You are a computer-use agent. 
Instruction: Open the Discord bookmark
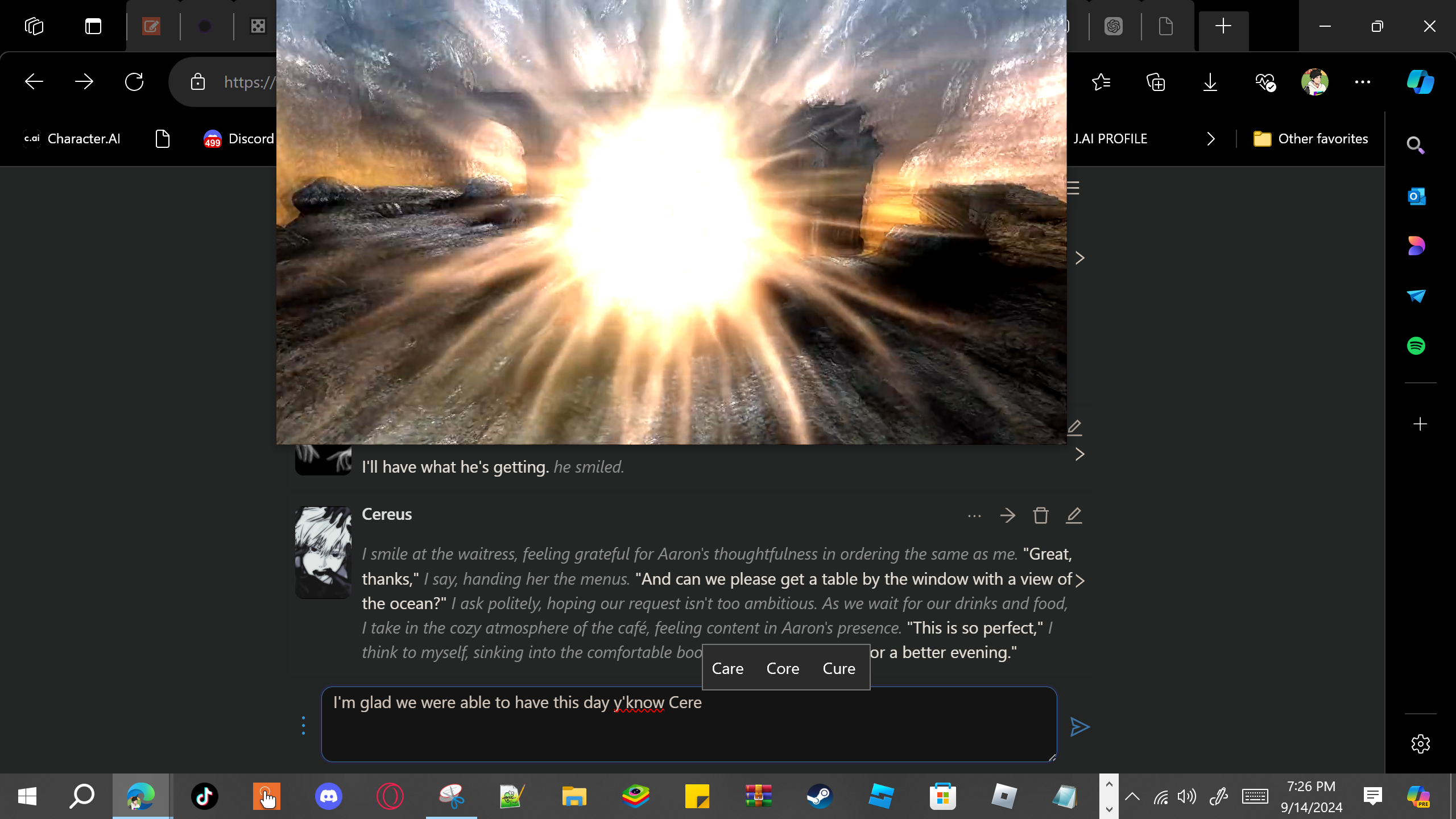point(239,139)
